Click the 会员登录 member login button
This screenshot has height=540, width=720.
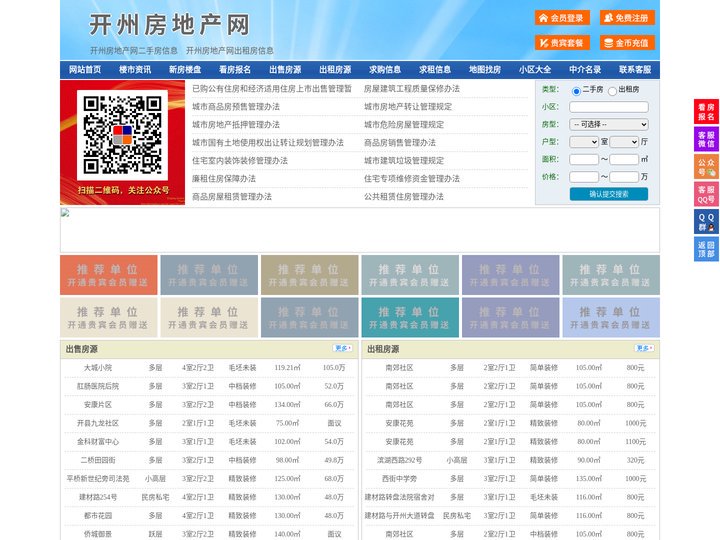coord(562,18)
